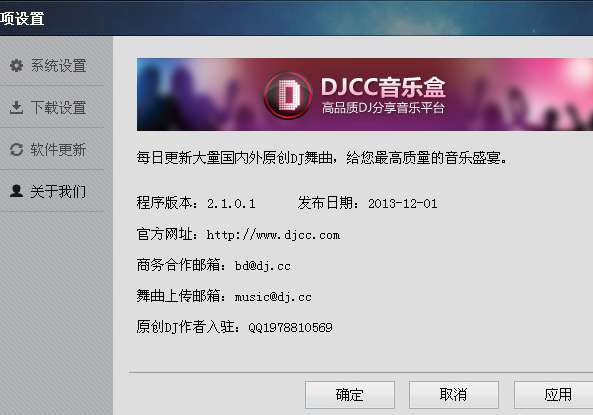This screenshot has height=415, width=593.
Task: Click the version number 2.1.0.1
Action: coord(231,204)
